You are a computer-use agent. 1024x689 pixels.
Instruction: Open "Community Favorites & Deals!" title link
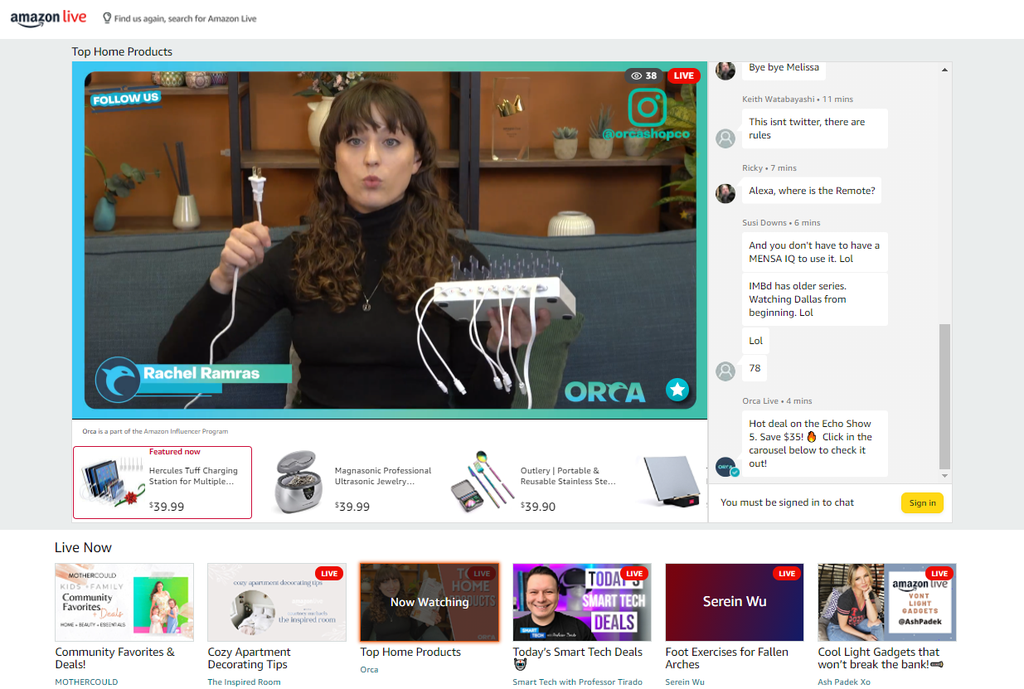click(115, 658)
